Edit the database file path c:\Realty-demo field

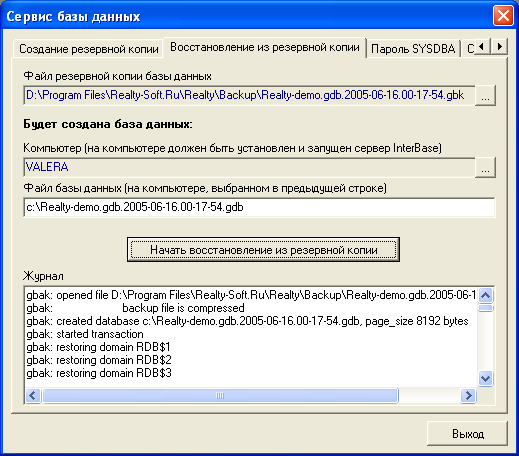(259, 207)
